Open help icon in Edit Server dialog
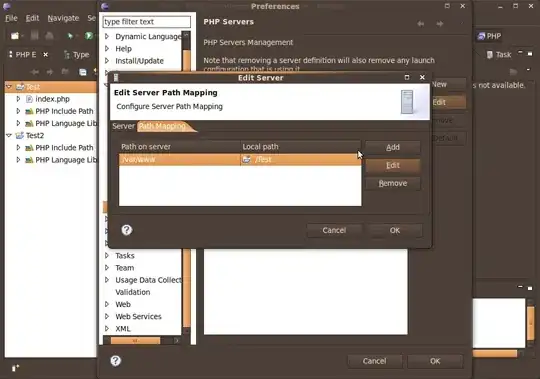The image size is (540, 379). 127,230
